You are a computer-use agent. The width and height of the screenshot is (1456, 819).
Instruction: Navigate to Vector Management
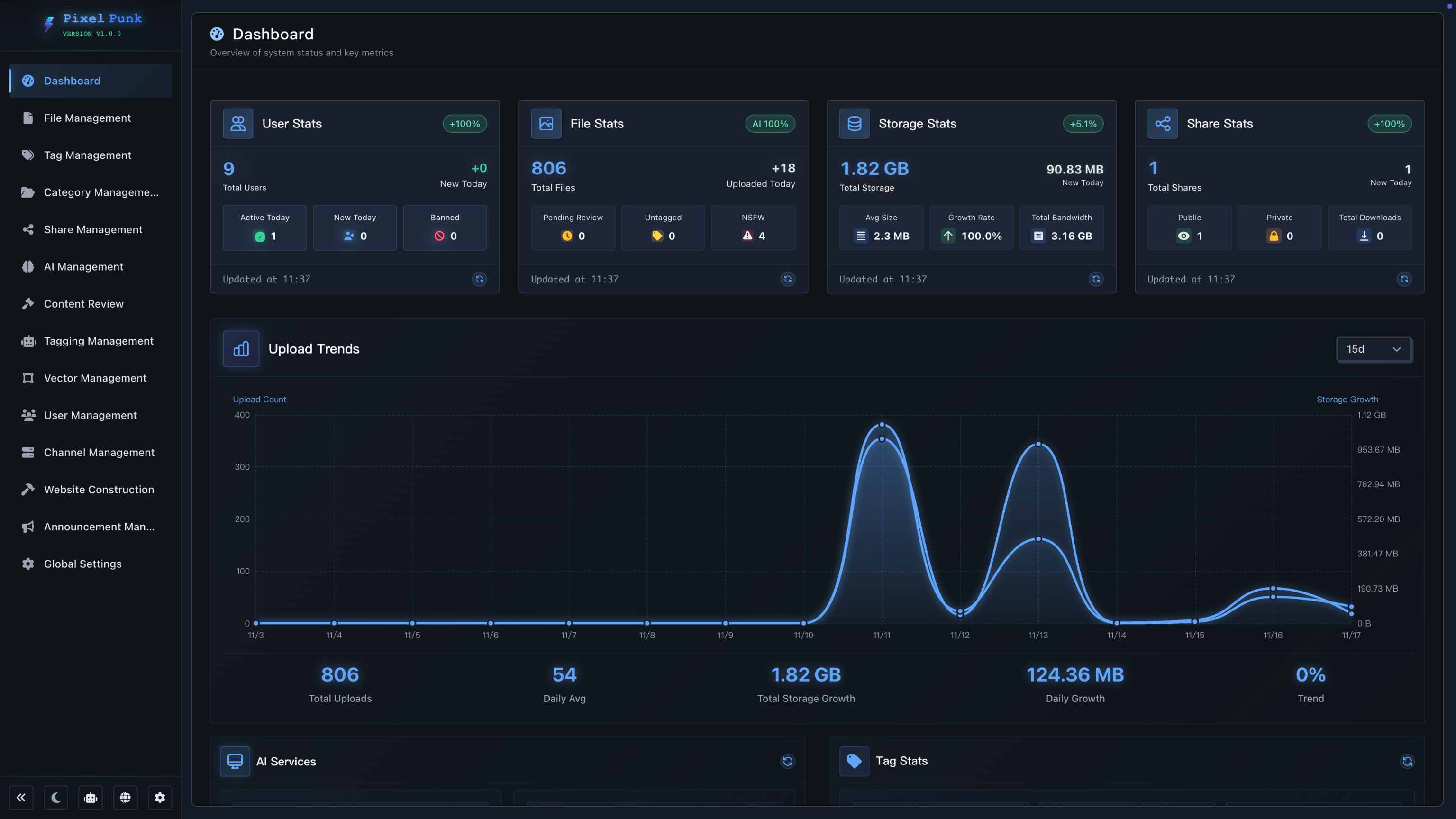[x=95, y=378]
